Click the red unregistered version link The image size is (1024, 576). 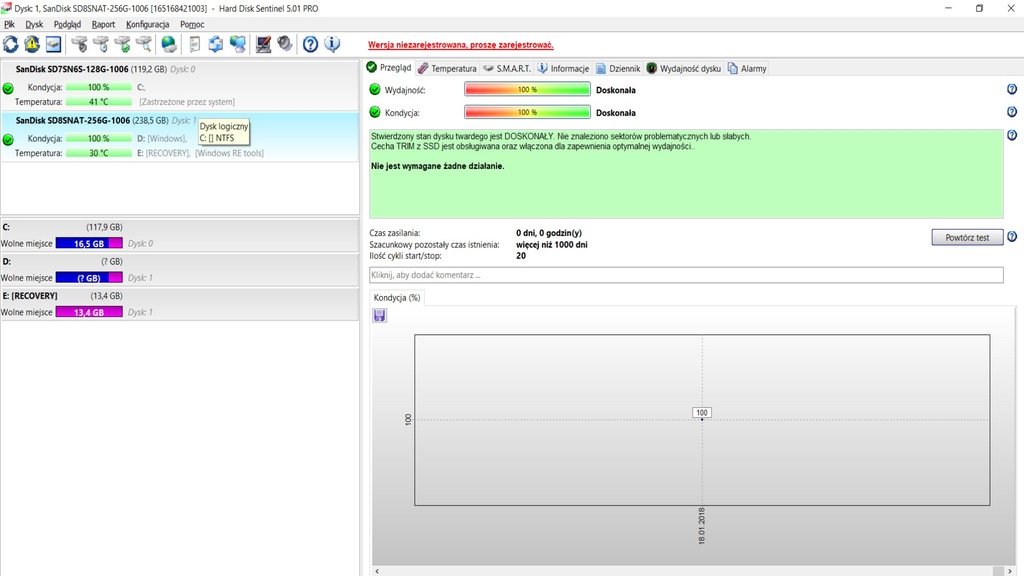[x=461, y=45]
